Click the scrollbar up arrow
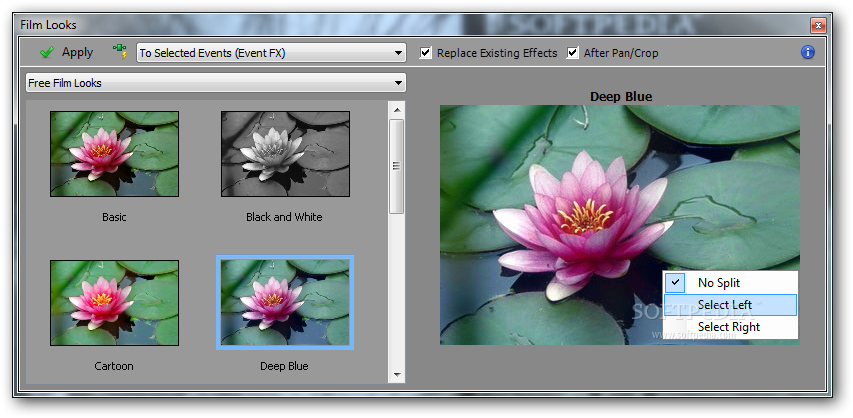 pyautogui.click(x=397, y=110)
